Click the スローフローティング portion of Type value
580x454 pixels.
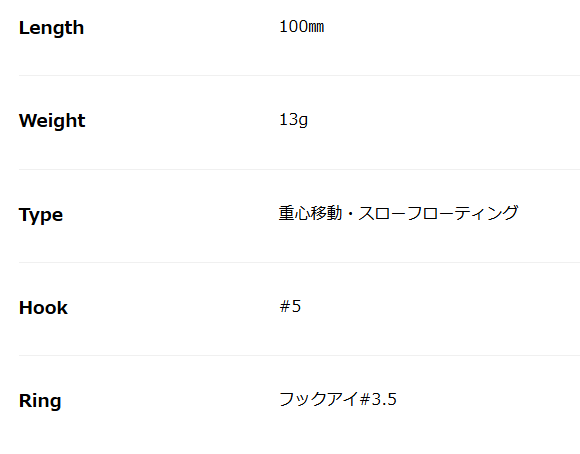click(x=438, y=213)
